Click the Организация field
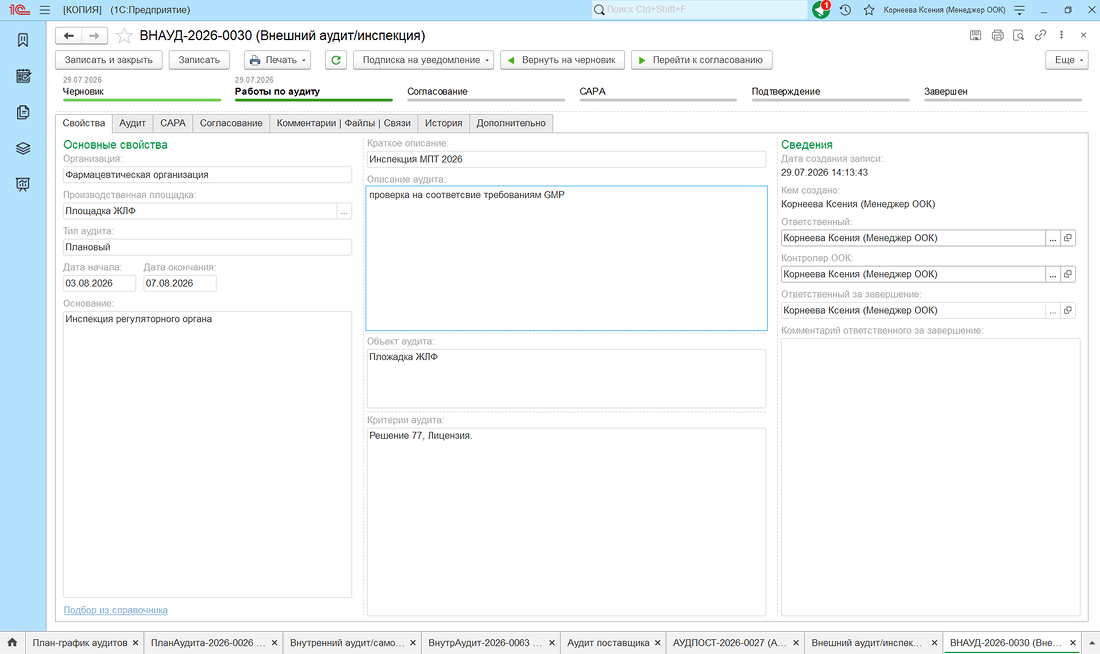This screenshot has height=654, width=1100. tap(207, 175)
